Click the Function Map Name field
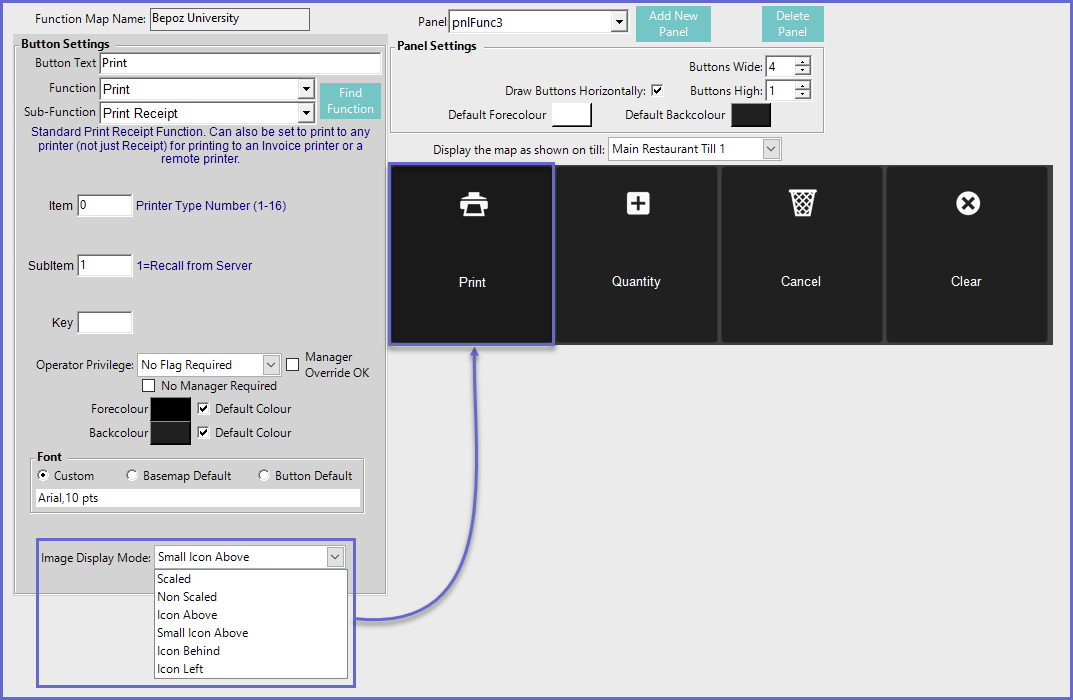The height and width of the screenshot is (700, 1073). pos(229,18)
